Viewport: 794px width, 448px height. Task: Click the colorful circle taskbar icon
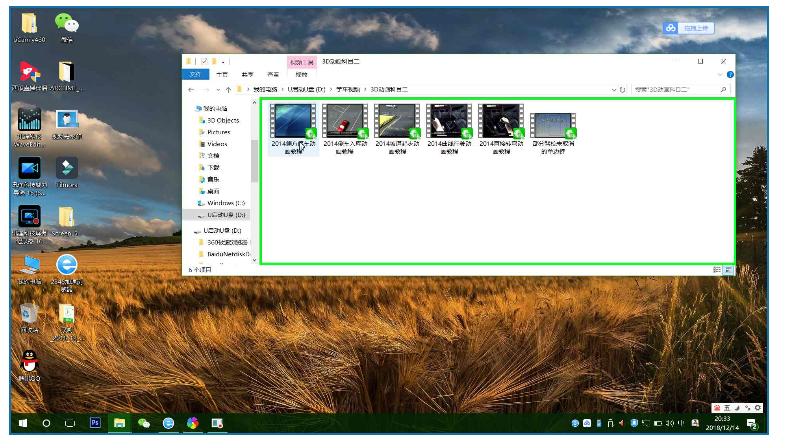coord(193,423)
